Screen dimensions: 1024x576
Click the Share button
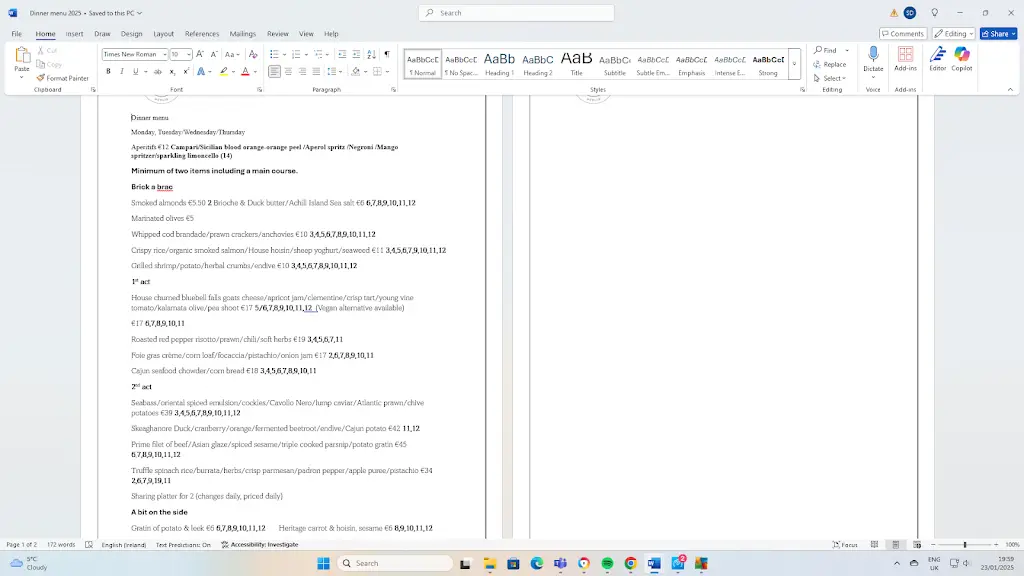tap(998, 33)
